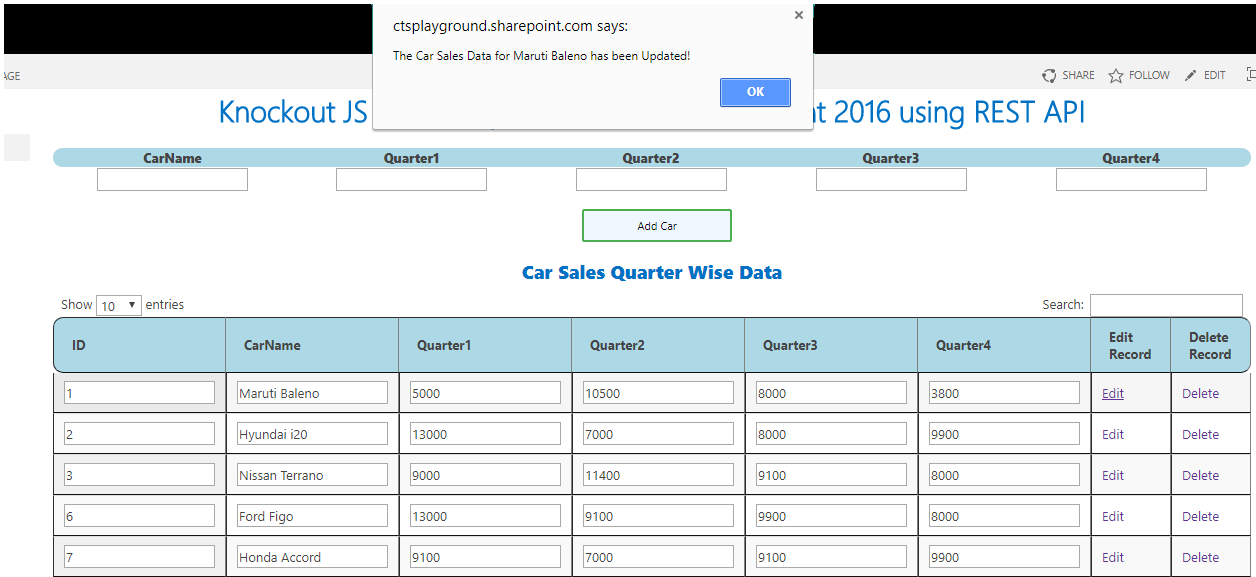This screenshot has width=1256, height=577.
Task: Sort table by the Quarter2 column header
Action: point(658,345)
